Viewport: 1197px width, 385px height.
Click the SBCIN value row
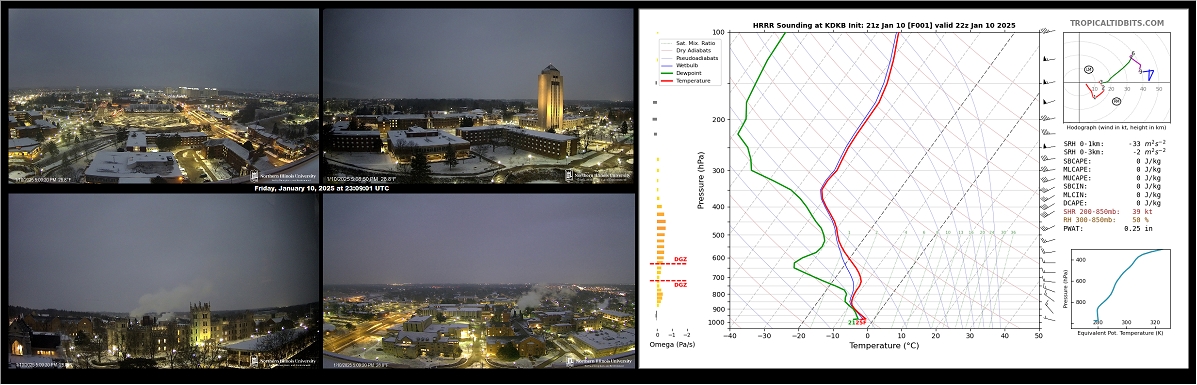1112,186
